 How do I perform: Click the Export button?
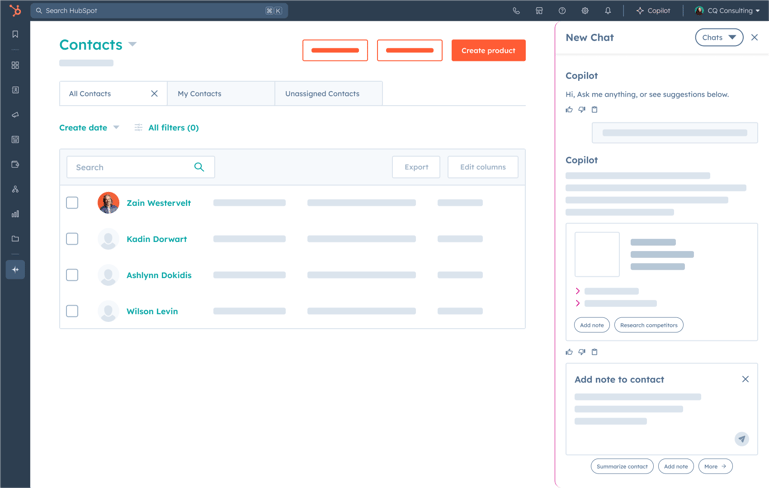[x=416, y=167]
